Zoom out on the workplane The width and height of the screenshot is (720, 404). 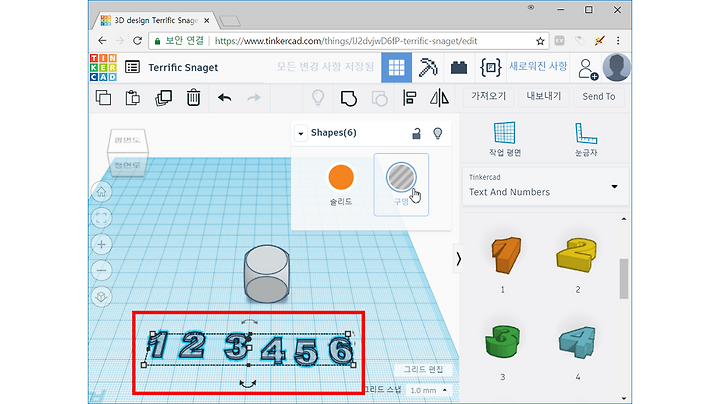pos(101,270)
